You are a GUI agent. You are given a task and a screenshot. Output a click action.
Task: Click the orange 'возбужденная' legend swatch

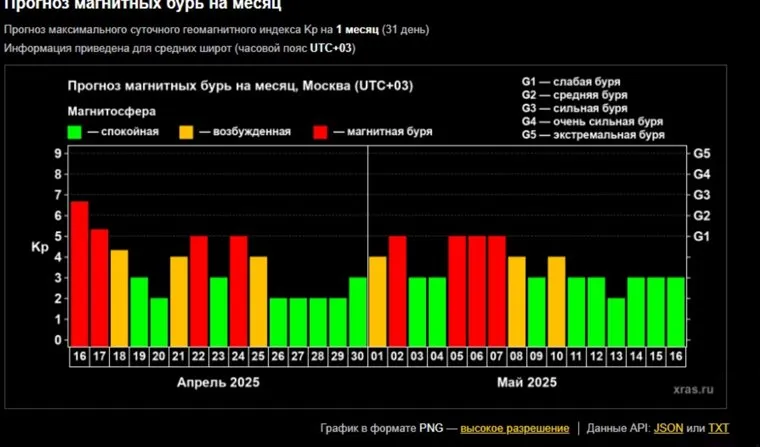(187, 132)
